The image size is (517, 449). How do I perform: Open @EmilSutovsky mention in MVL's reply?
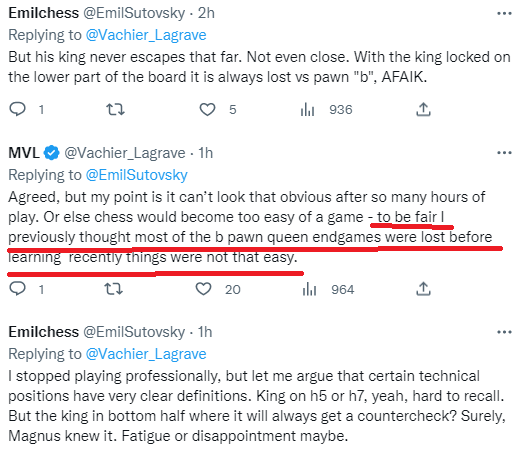click(x=137, y=175)
